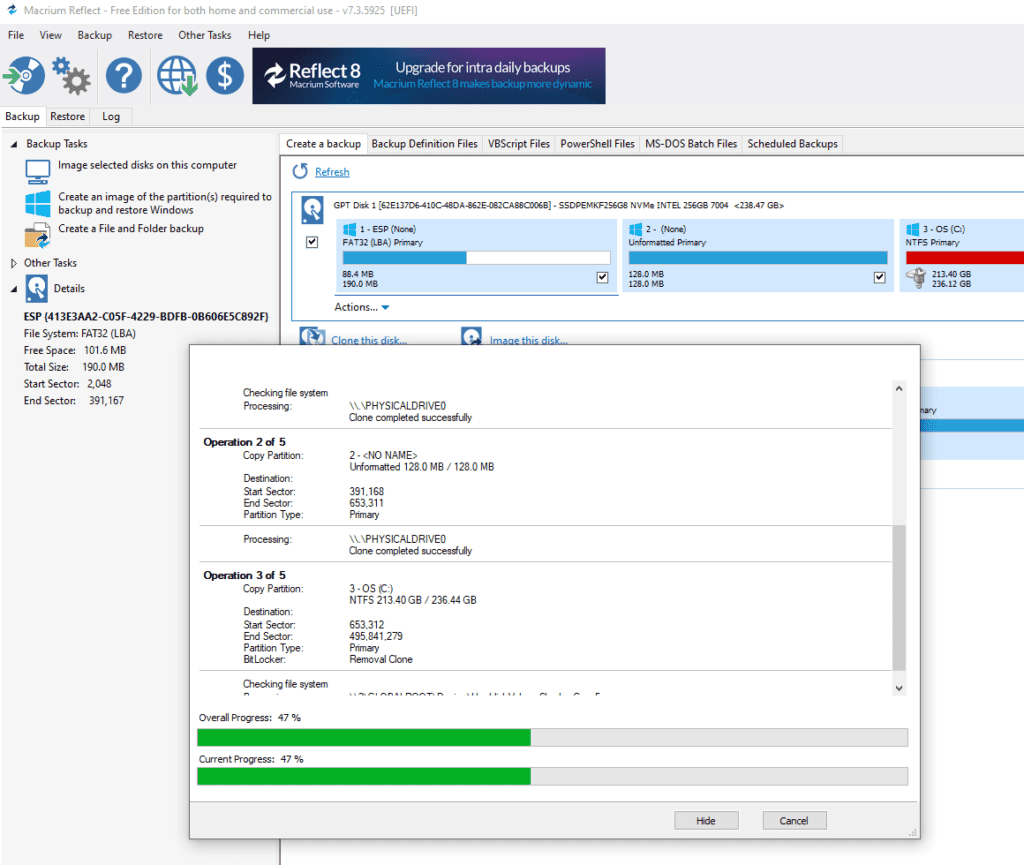1024x865 pixels.
Task: Open the VBScript Files tab
Action: point(519,144)
